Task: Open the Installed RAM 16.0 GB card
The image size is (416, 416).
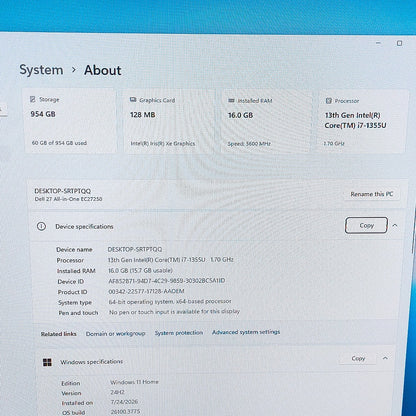Action: pos(266,121)
